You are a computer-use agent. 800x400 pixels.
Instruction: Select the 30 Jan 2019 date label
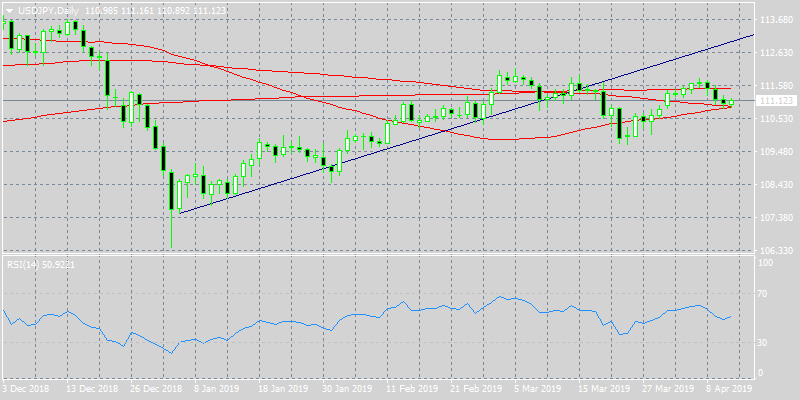pos(345,387)
